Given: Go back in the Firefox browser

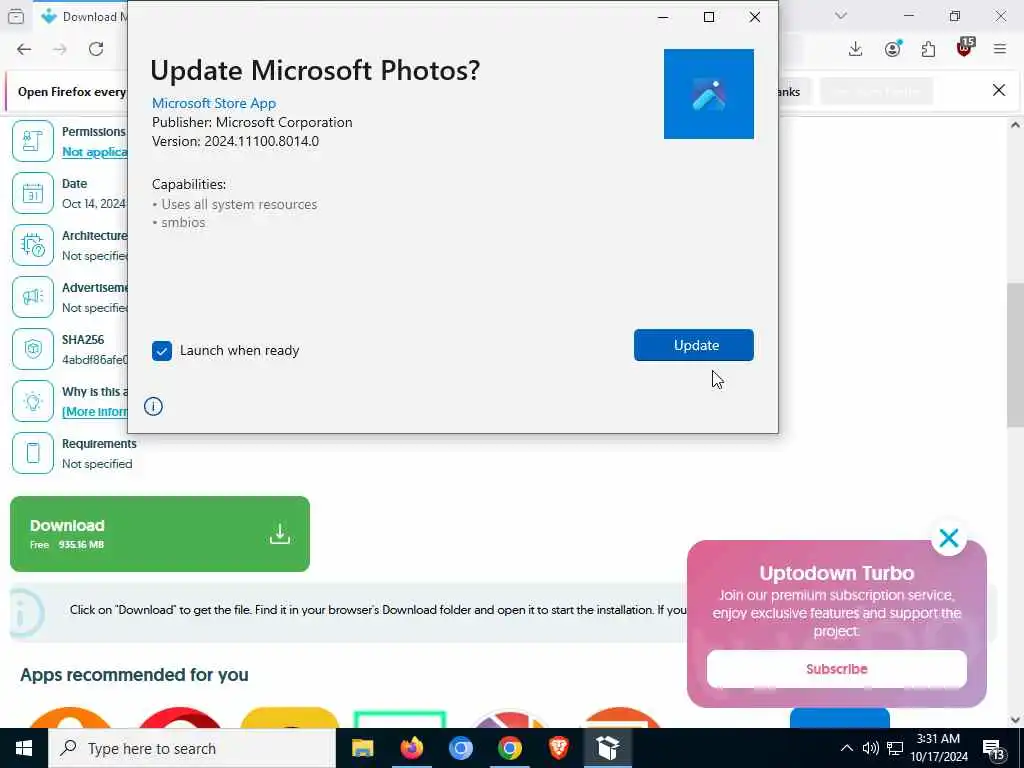Looking at the screenshot, I should click(24, 49).
